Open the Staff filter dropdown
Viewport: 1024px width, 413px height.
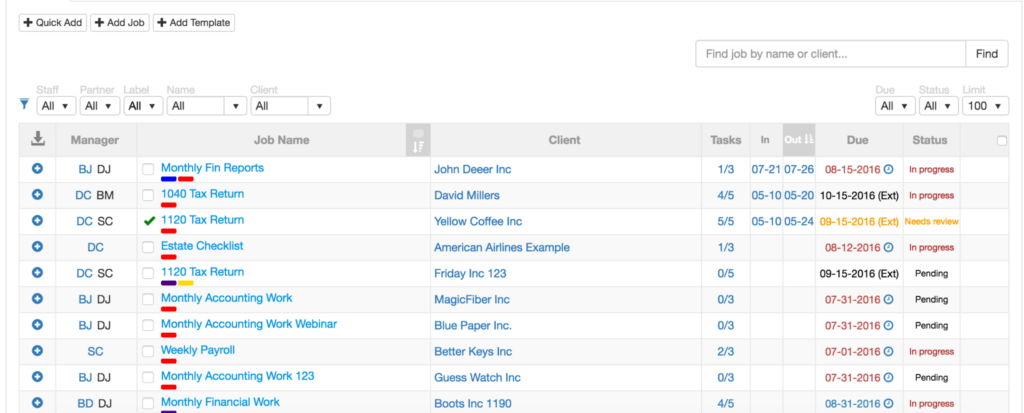pos(56,105)
